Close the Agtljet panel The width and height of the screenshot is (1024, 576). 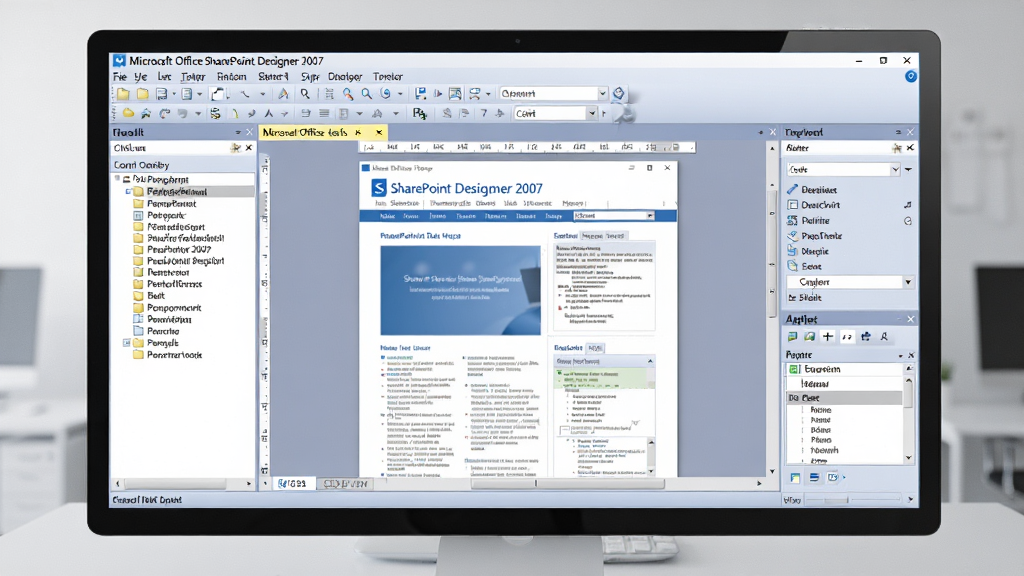tap(910, 319)
